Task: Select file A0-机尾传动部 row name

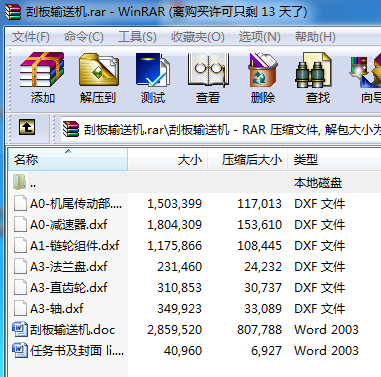Action: 76,203
